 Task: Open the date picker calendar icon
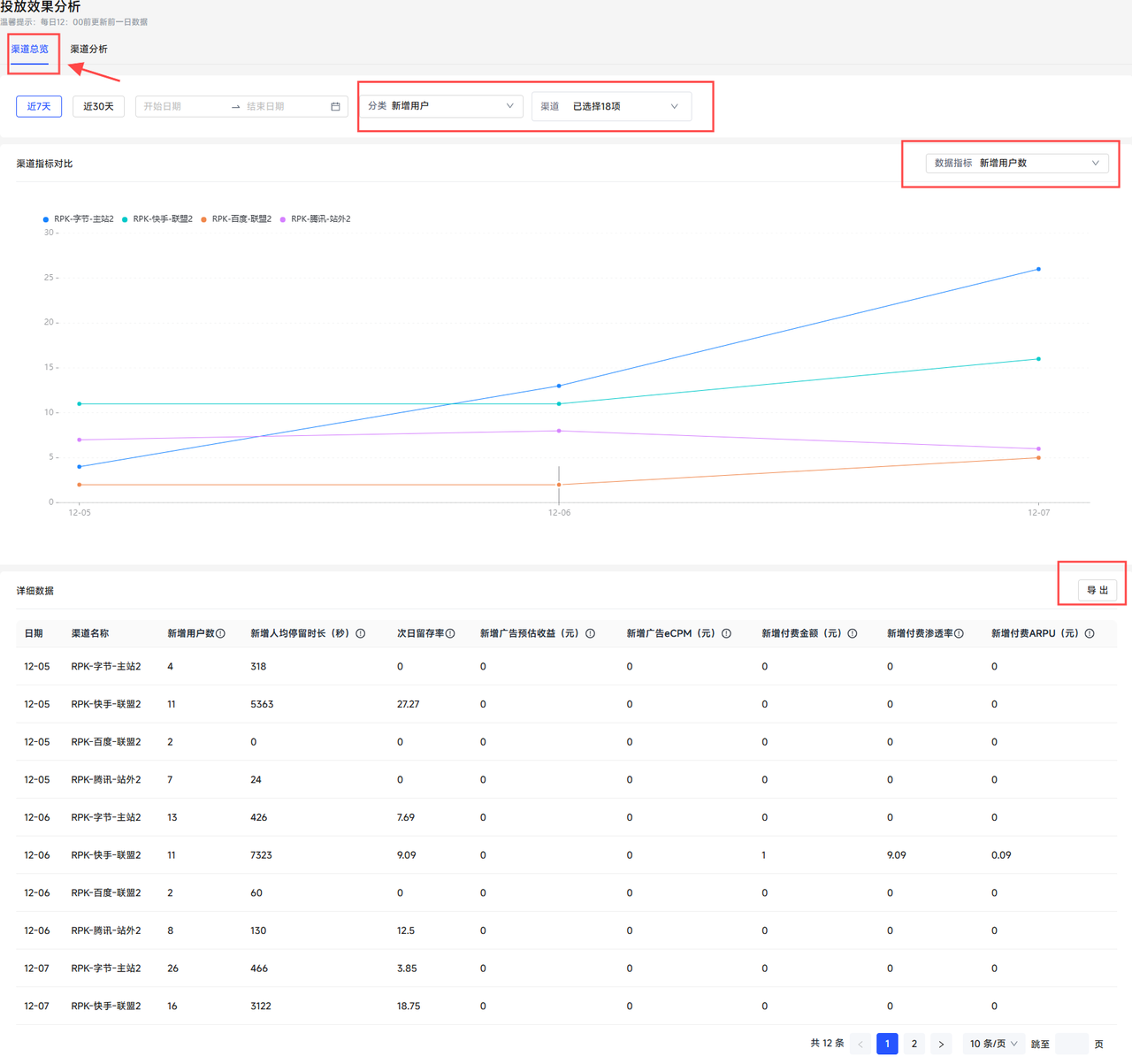[335, 106]
